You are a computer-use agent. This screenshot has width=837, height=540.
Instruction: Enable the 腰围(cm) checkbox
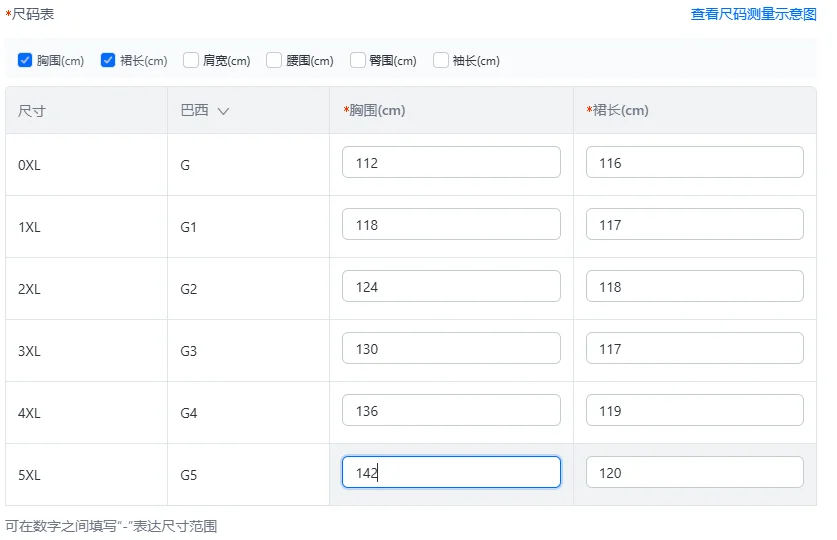click(x=274, y=61)
